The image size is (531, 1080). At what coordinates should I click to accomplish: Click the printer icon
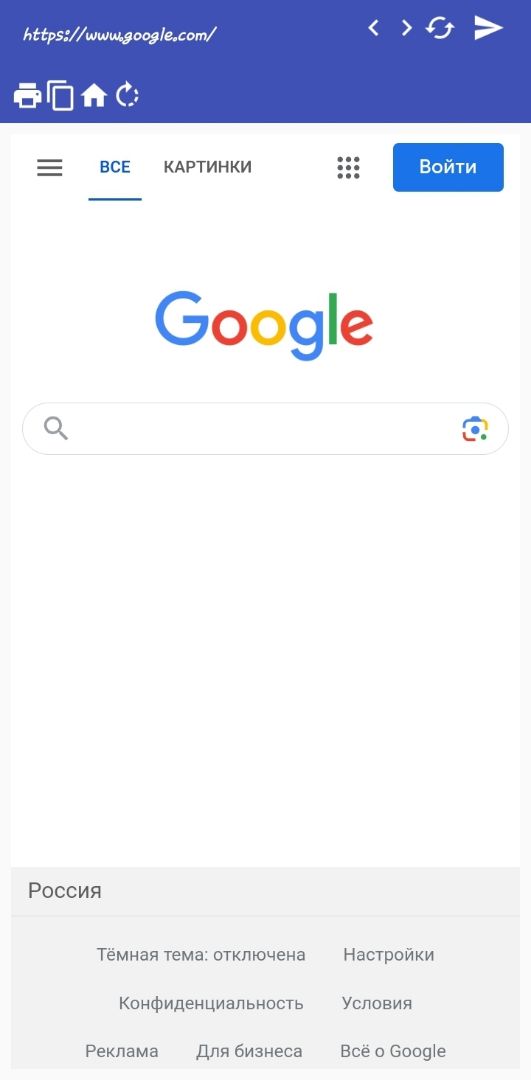28,95
